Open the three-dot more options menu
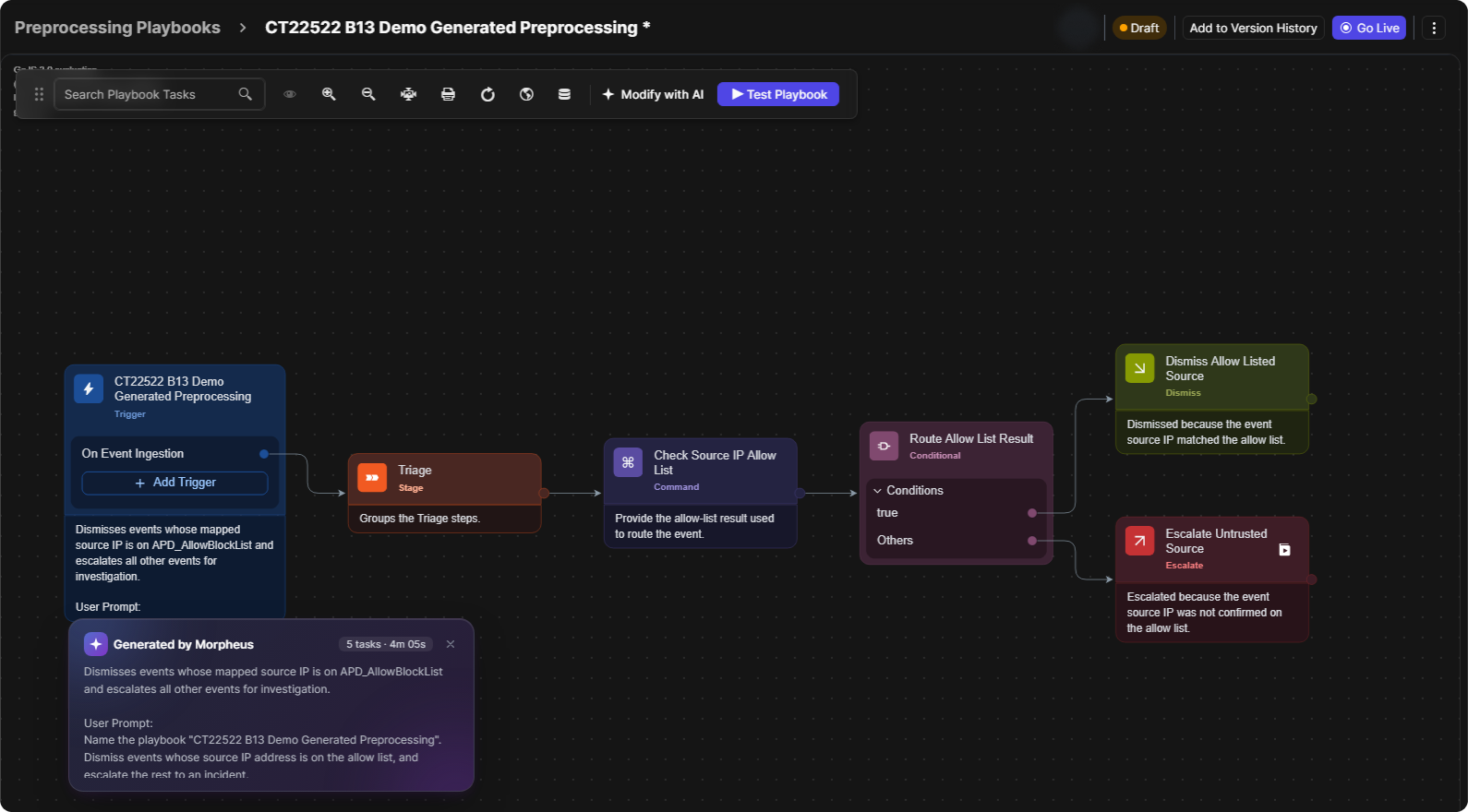Screen dimensions: 1468x812 pyautogui.click(x=1434, y=28)
